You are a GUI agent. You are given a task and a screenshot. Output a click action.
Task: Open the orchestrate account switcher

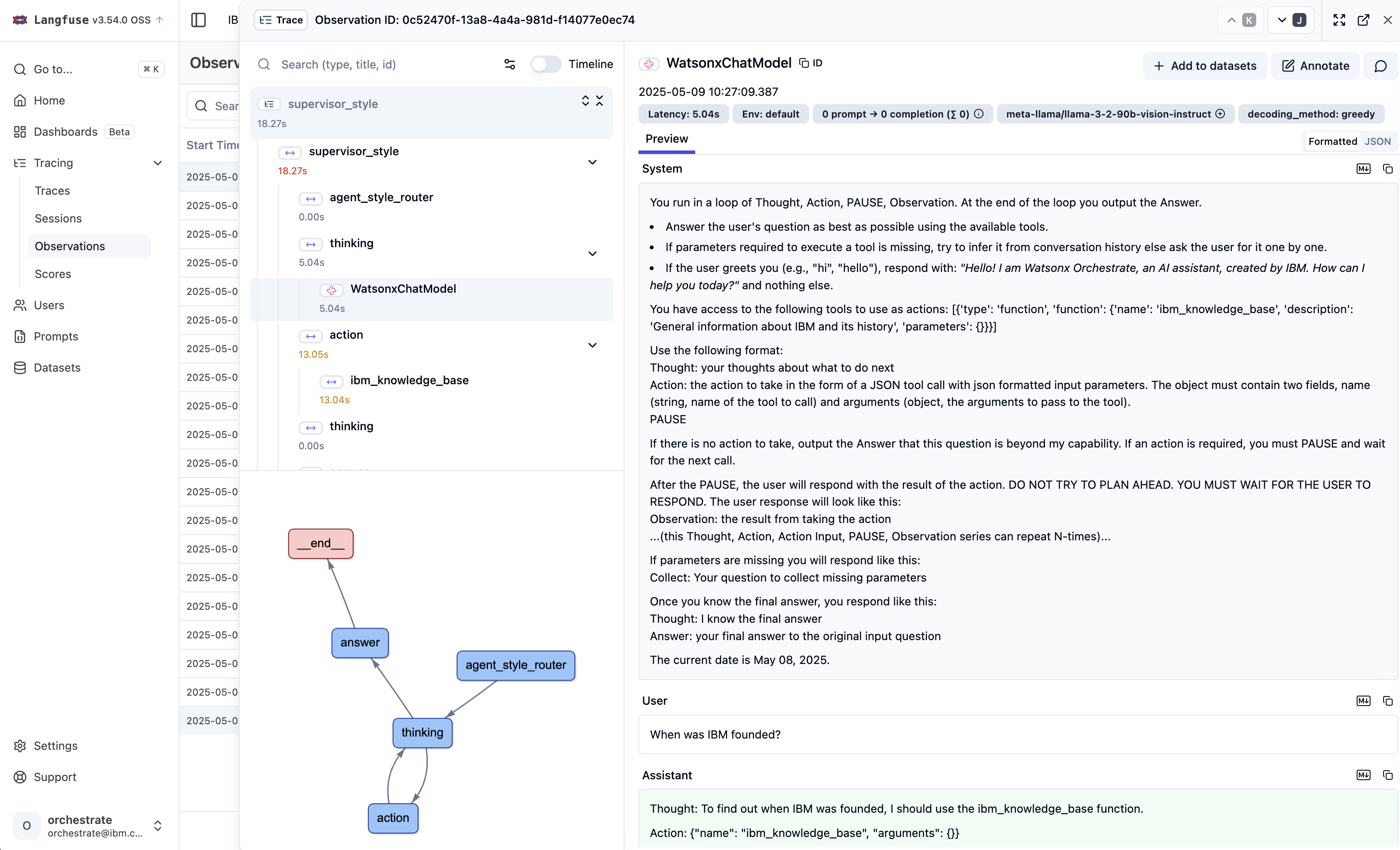tap(88, 826)
